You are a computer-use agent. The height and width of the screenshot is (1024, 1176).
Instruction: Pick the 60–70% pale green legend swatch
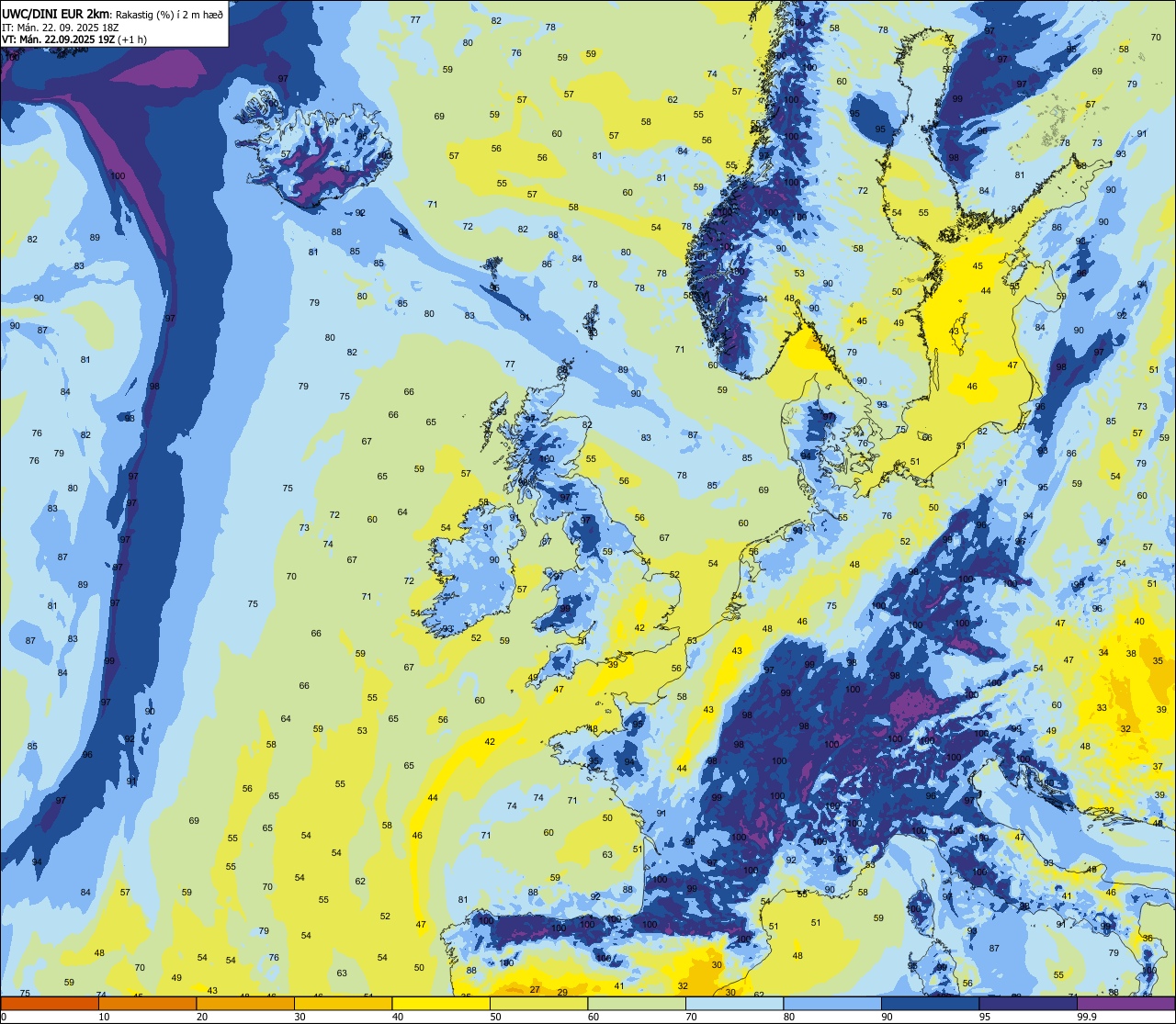coord(637,1003)
